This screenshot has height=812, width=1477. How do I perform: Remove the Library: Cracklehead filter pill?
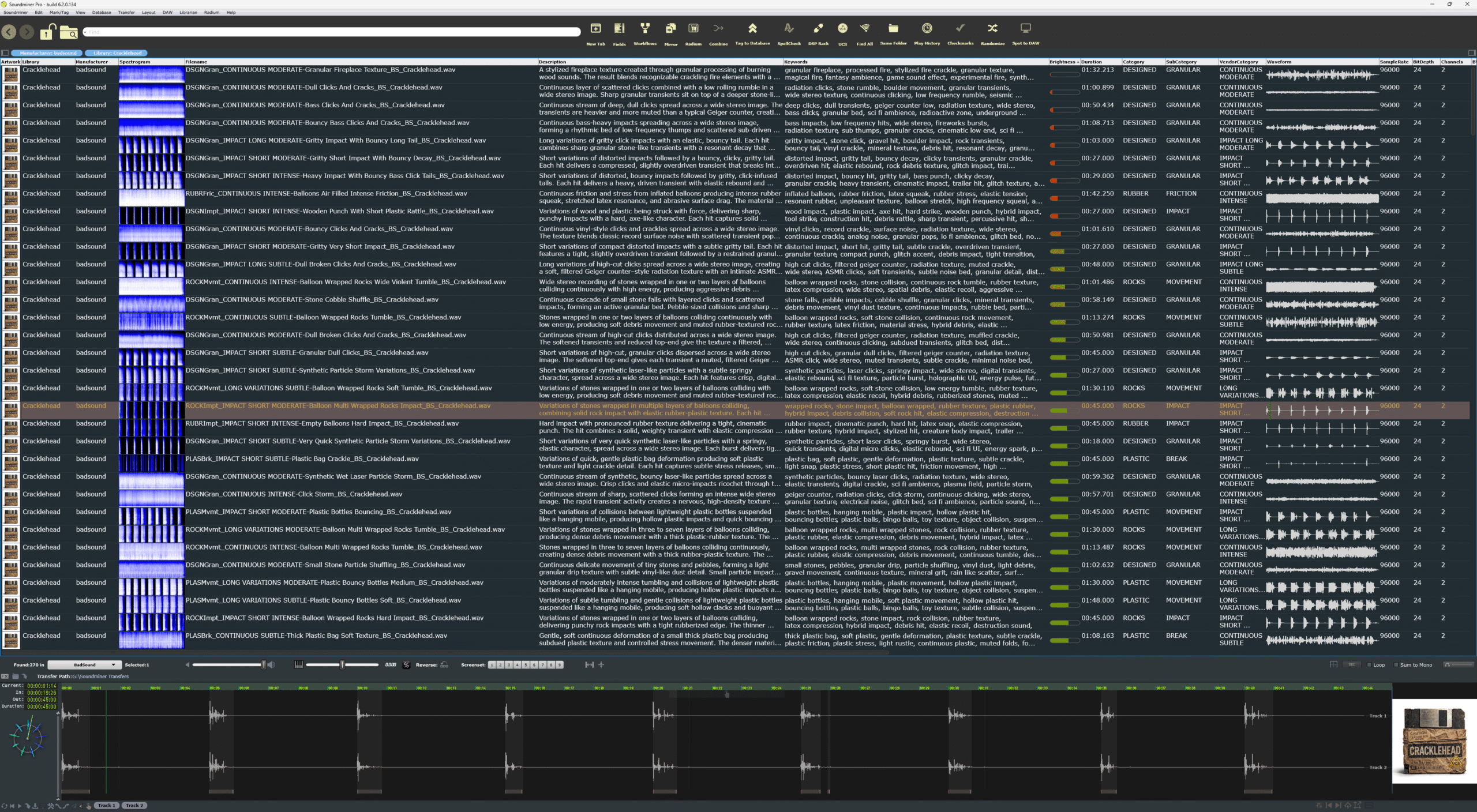(x=117, y=53)
